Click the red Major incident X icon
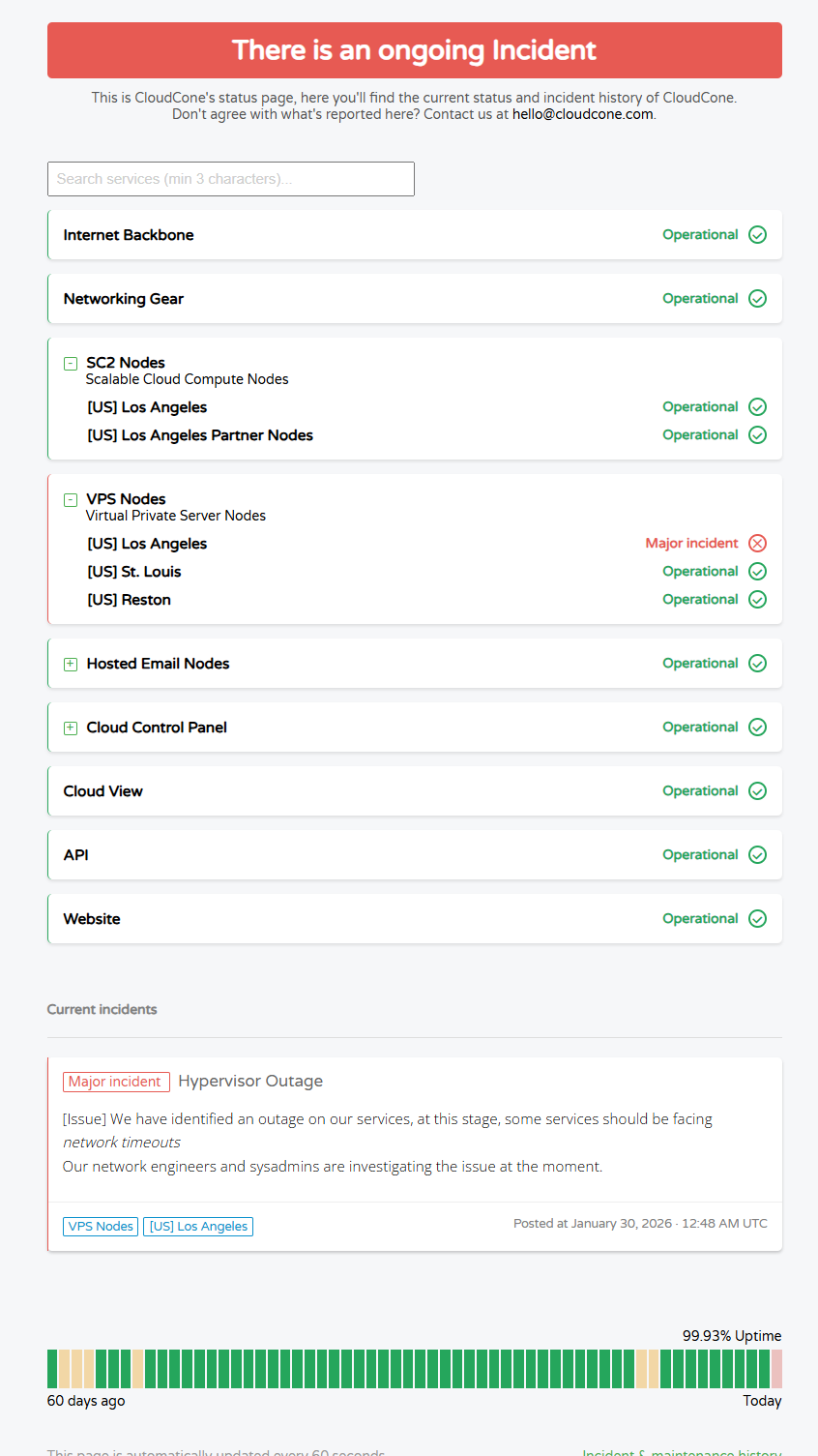818x1456 pixels. pyautogui.click(x=758, y=544)
